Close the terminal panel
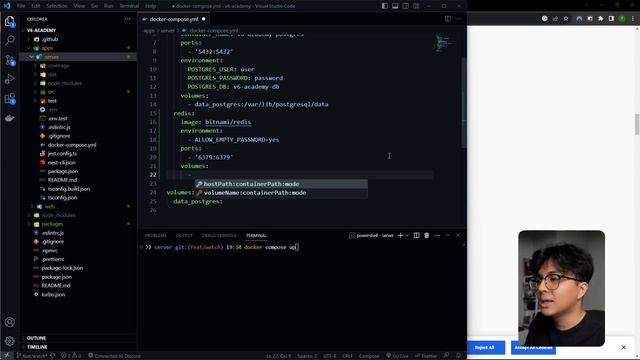The image size is (640, 360). click(458, 236)
